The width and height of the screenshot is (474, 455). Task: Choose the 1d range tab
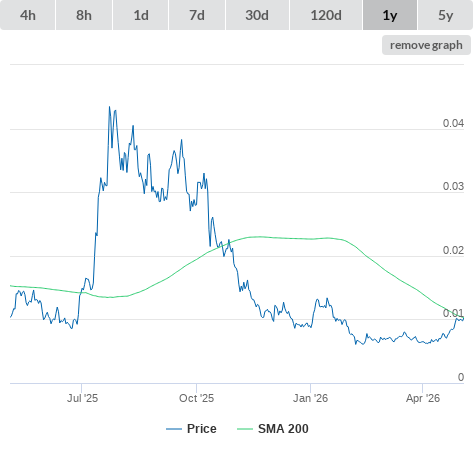click(141, 15)
